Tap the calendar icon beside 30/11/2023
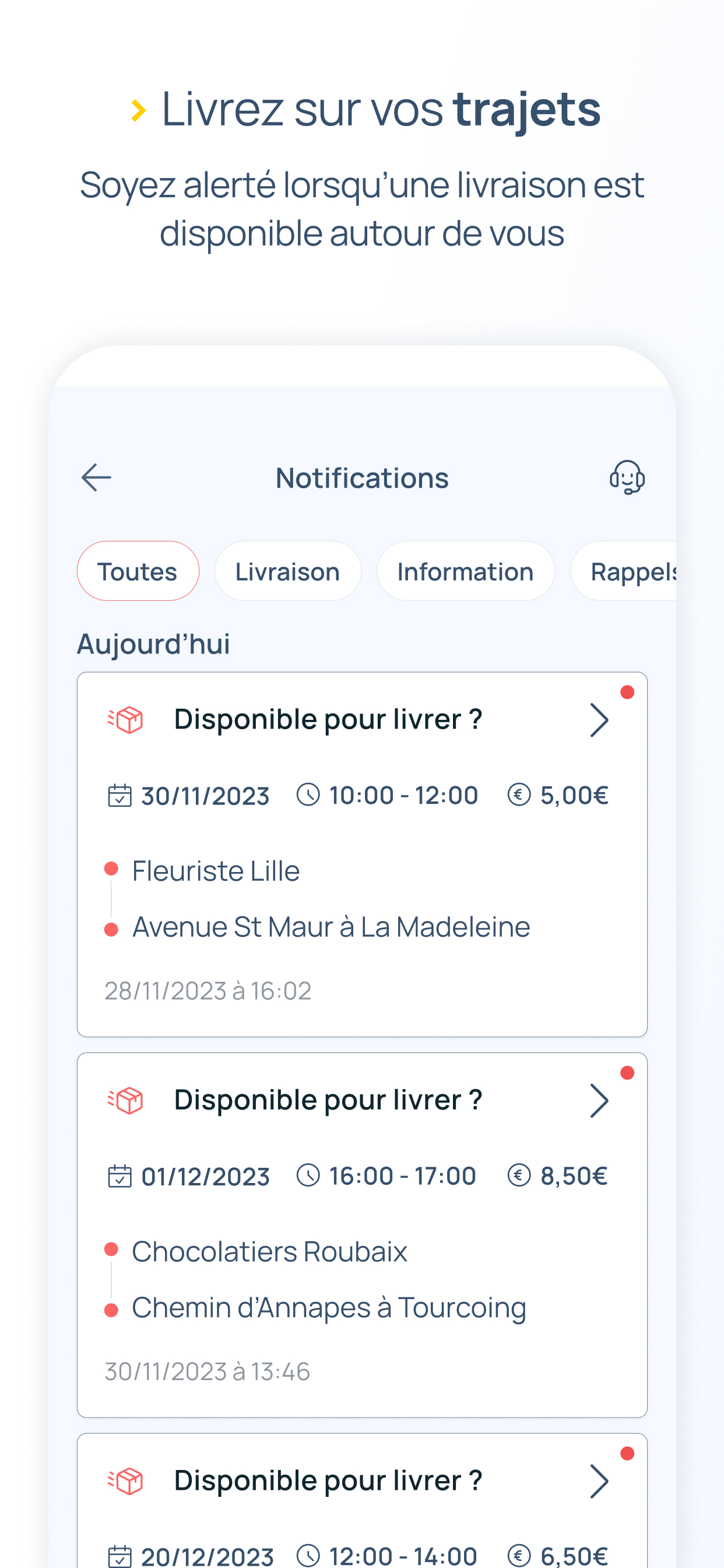Screen dimensions: 724x1568 point(120,795)
